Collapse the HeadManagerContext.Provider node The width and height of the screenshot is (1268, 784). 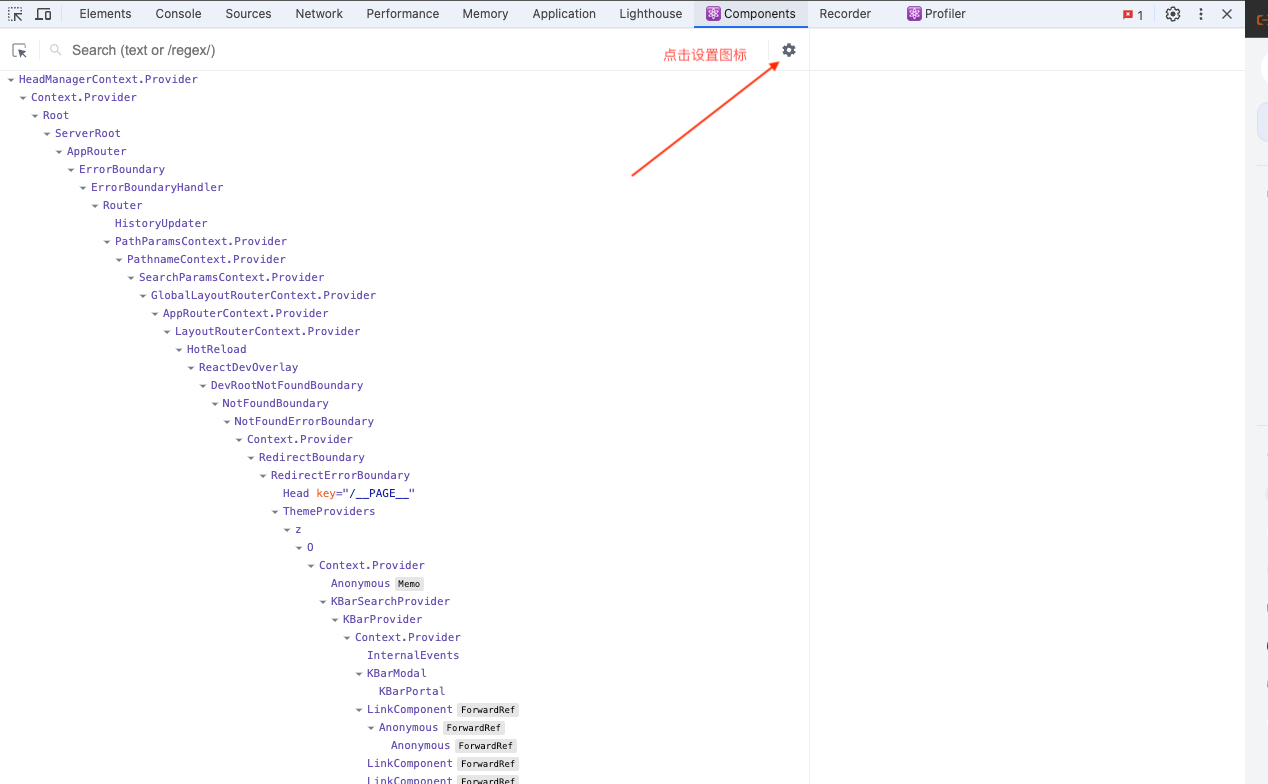coord(11,80)
